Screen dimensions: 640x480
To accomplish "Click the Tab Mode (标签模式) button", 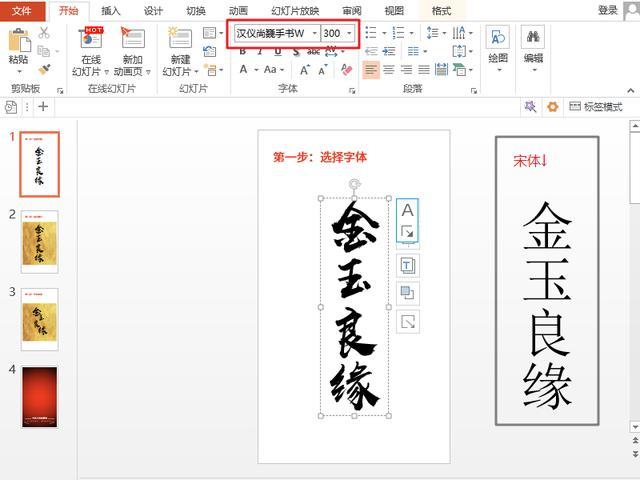I will pos(596,107).
